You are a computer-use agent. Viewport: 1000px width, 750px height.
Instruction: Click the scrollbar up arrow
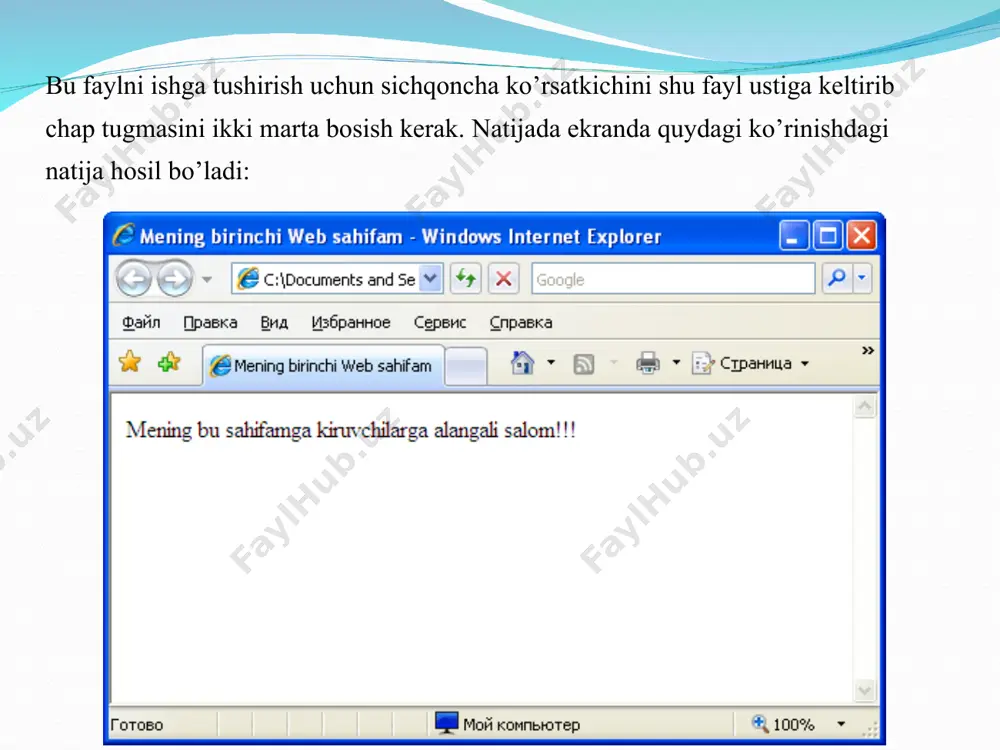pyautogui.click(x=865, y=406)
